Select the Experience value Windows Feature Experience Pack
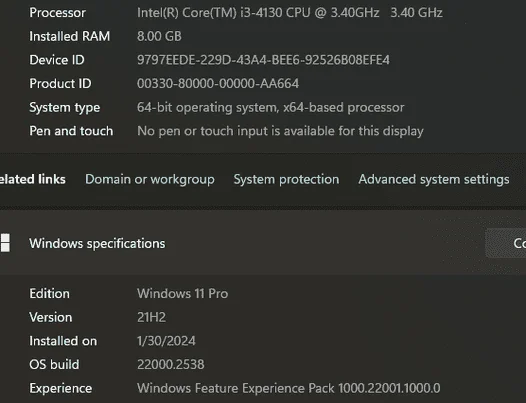526x403 pixels. (x=288, y=388)
